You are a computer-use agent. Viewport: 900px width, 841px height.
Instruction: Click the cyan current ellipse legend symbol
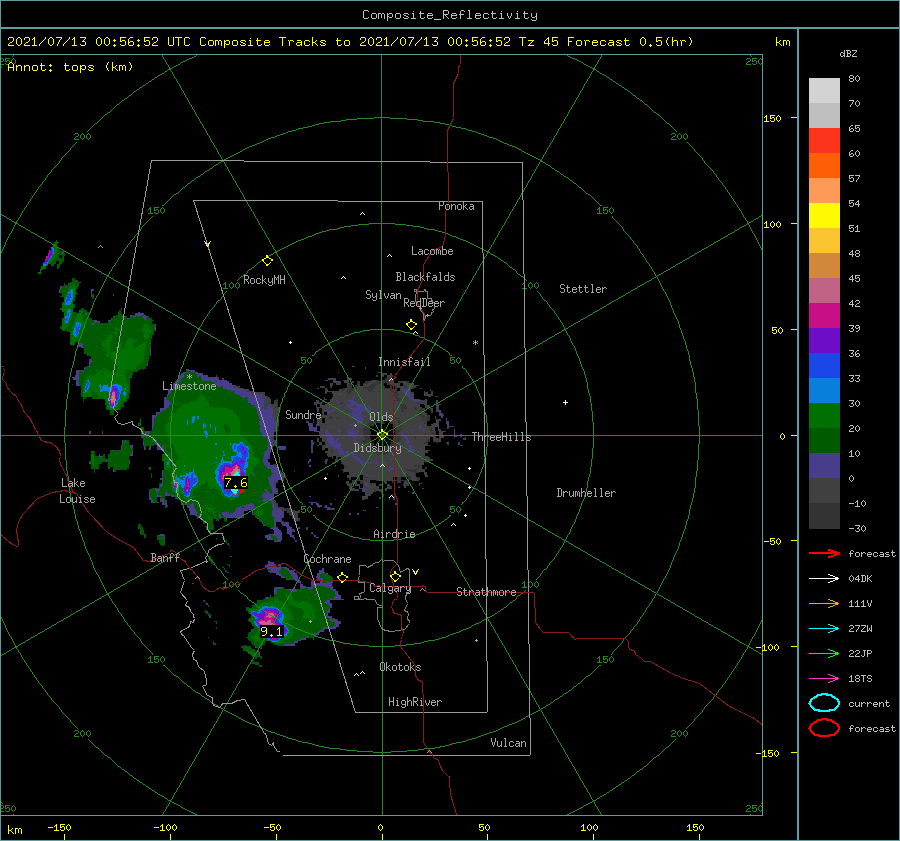(x=824, y=703)
